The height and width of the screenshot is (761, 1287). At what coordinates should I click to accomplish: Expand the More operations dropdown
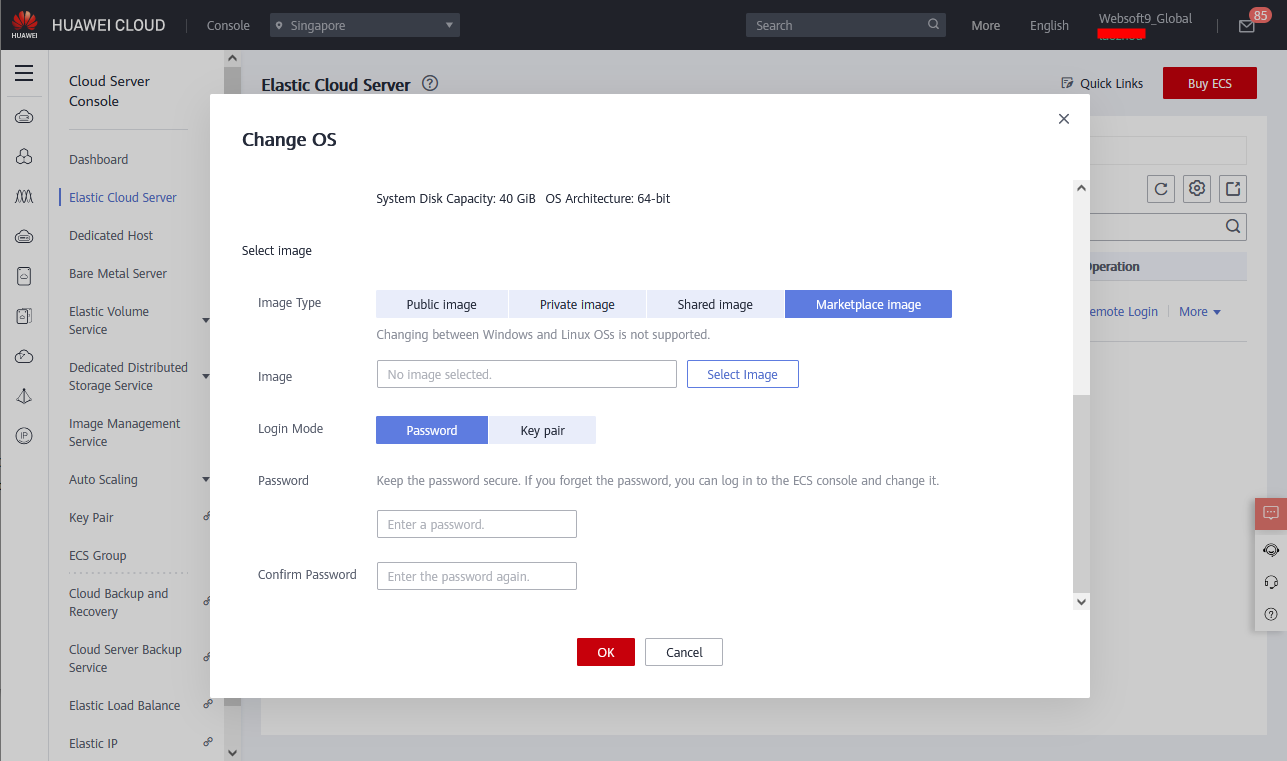tap(1199, 312)
